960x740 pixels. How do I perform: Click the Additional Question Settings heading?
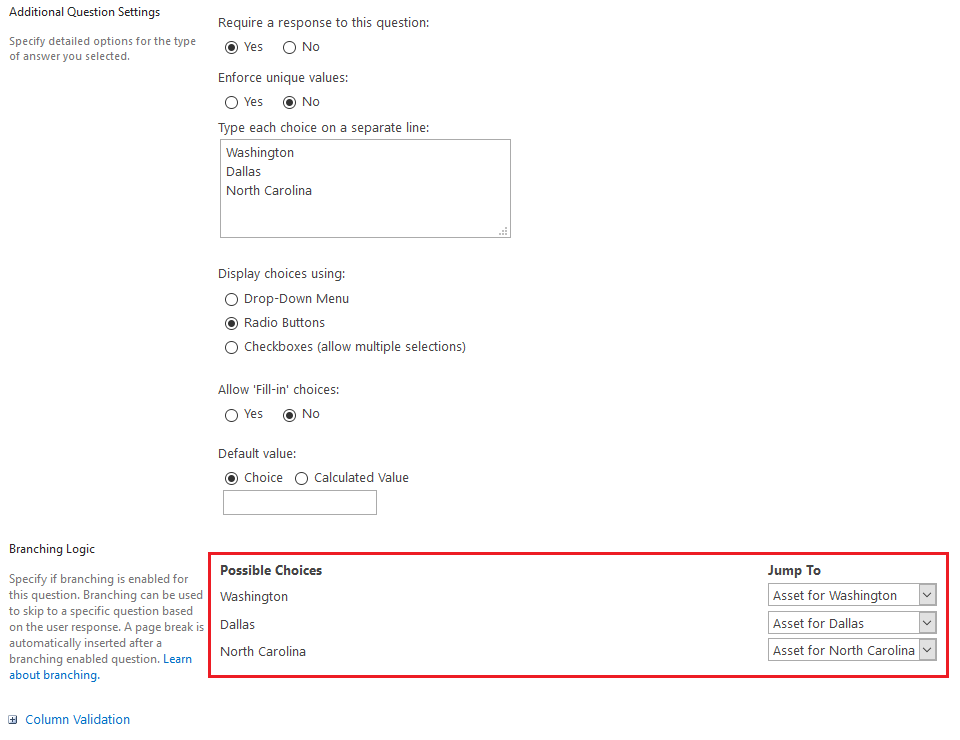click(x=84, y=12)
